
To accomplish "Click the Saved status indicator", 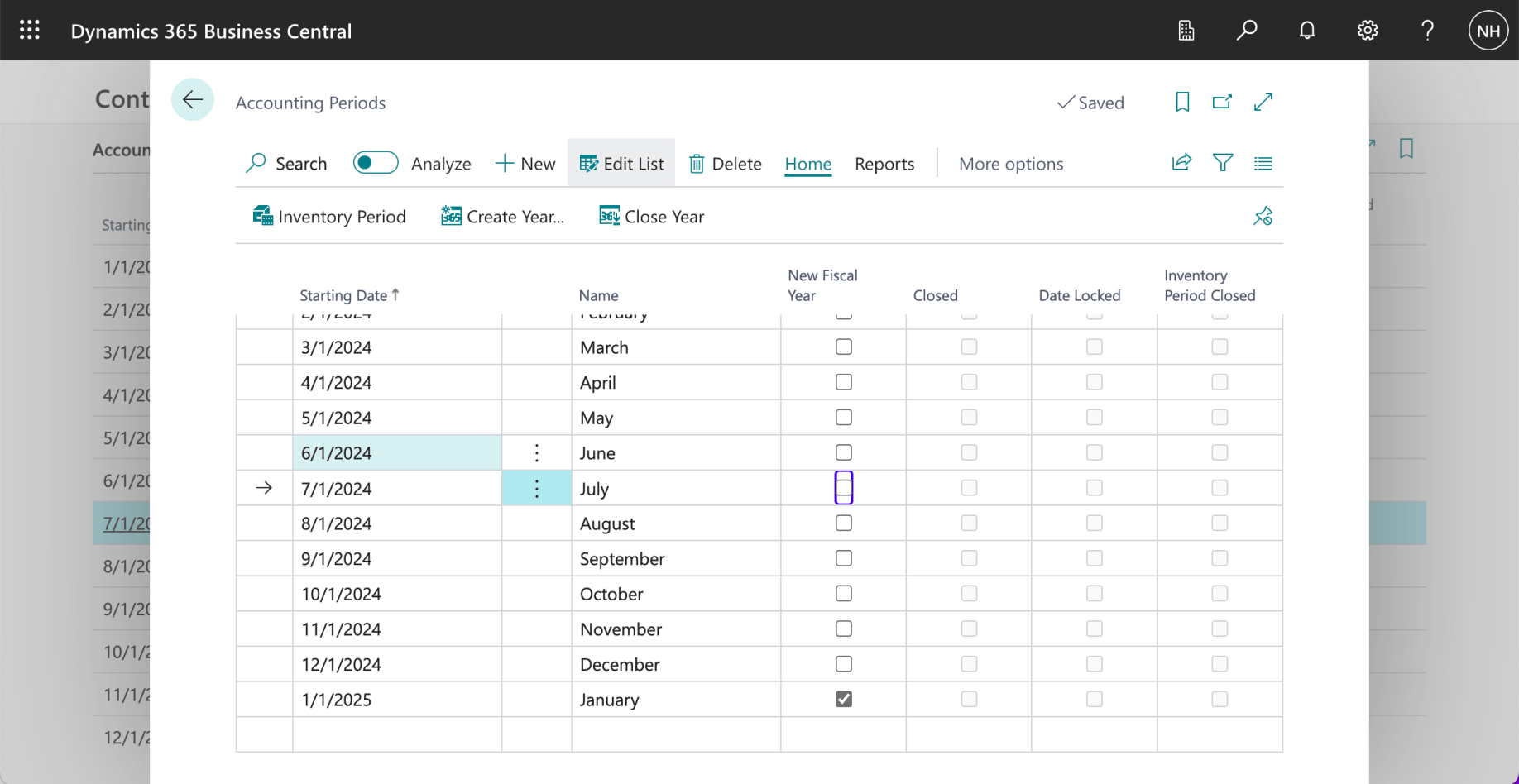I will pos(1090,103).
